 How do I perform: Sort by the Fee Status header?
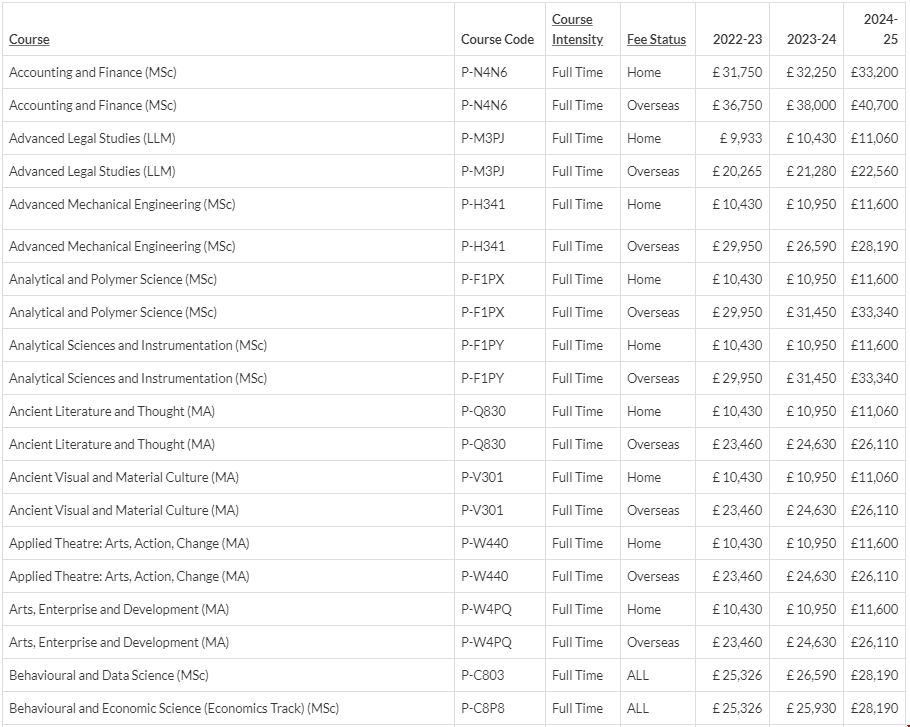point(656,40)
